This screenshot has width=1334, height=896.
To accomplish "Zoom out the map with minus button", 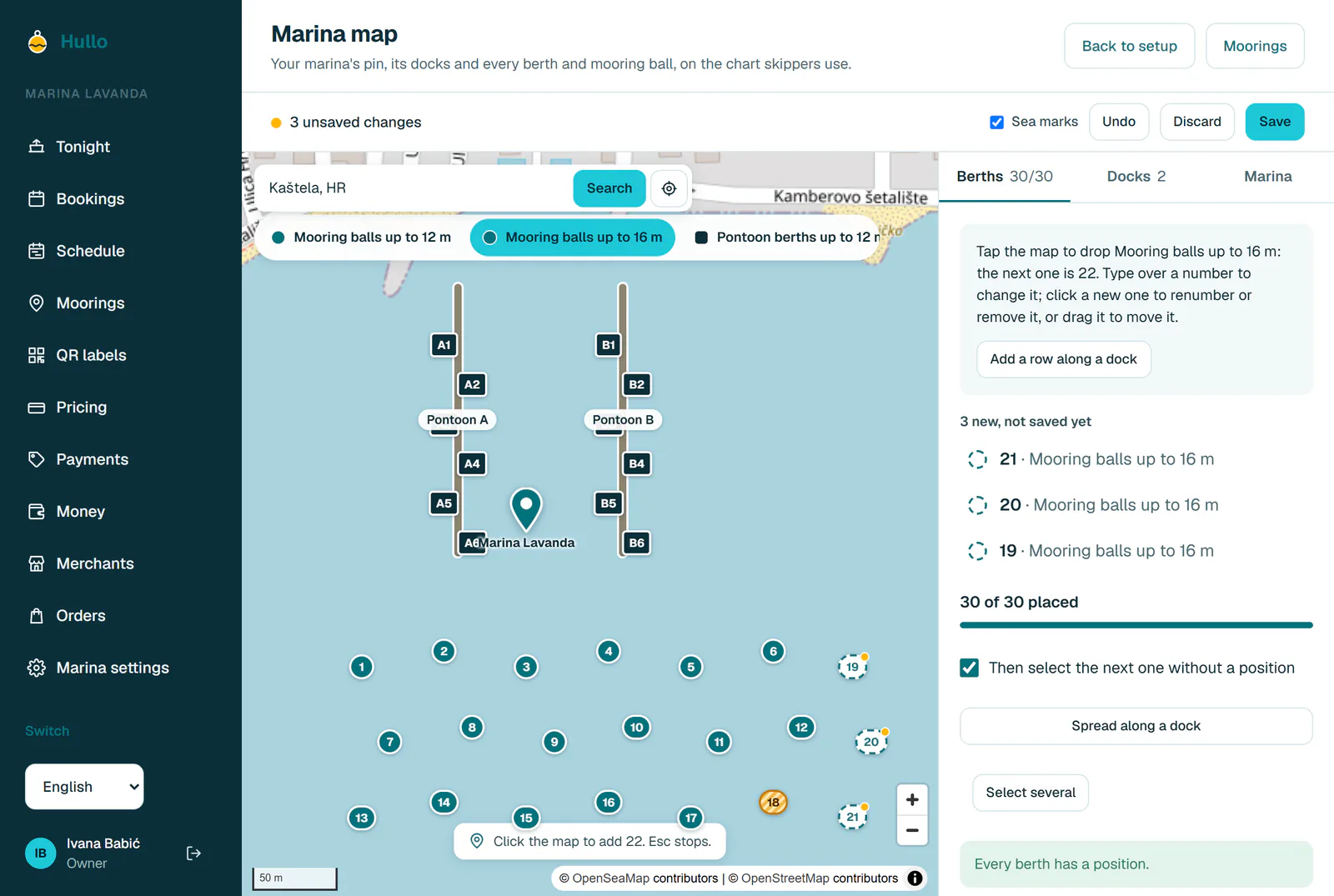I will click(x=912, y=830).
